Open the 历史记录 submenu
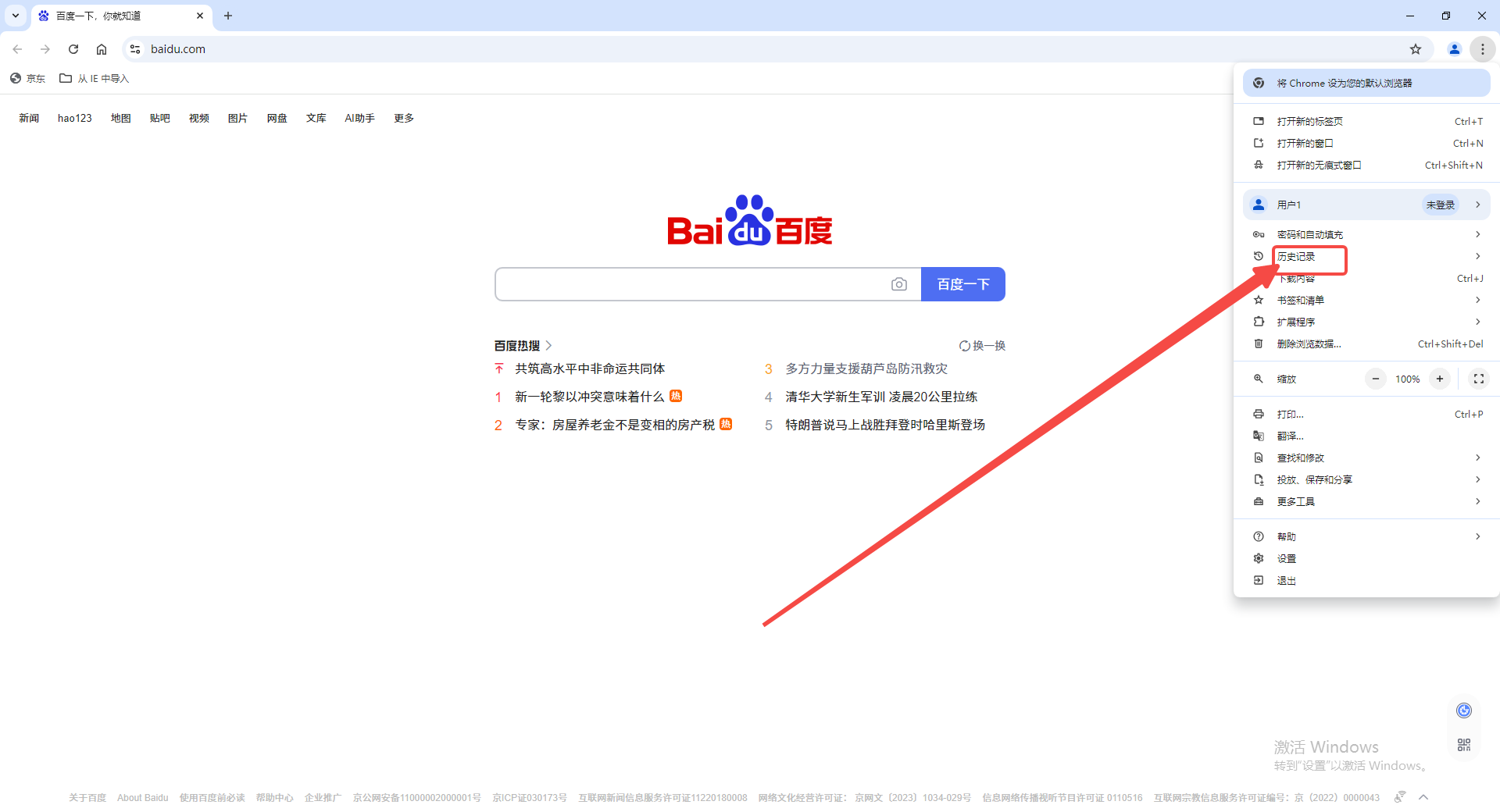The height and width of the screenshot is (812, 1500). (x=1366, y=256)
